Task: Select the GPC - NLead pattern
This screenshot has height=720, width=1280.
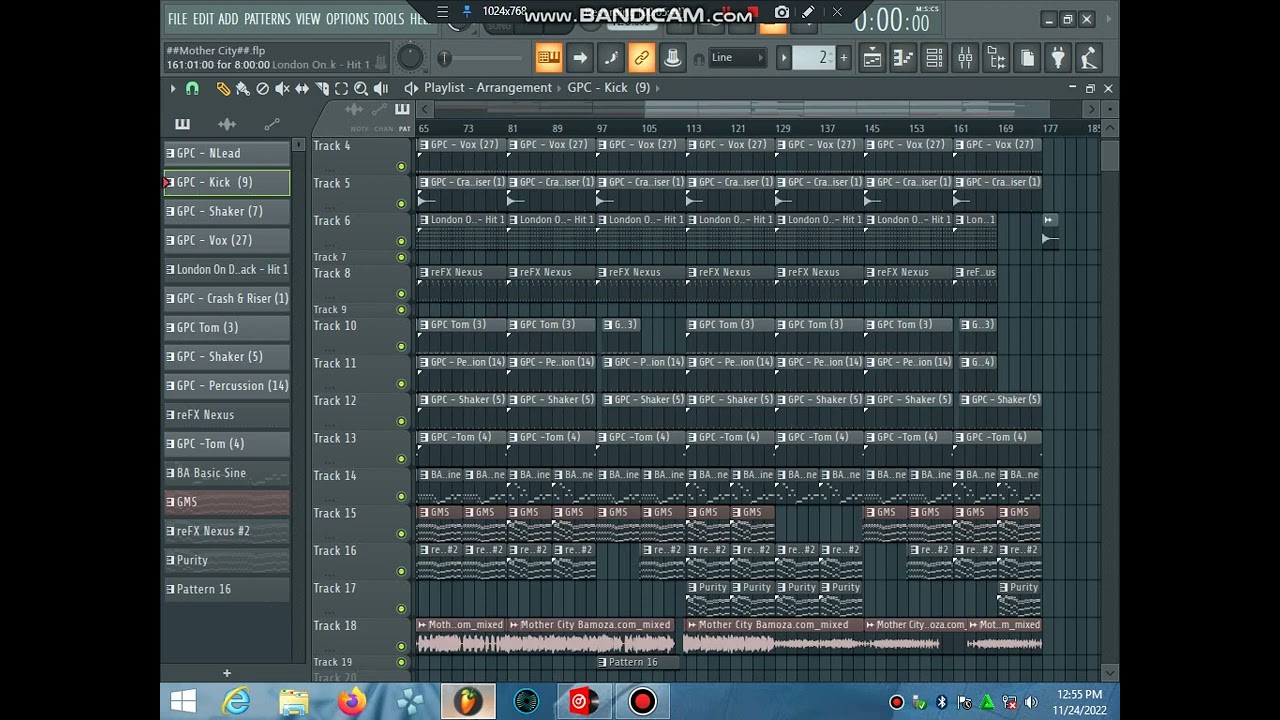Action: click(227, 153)
